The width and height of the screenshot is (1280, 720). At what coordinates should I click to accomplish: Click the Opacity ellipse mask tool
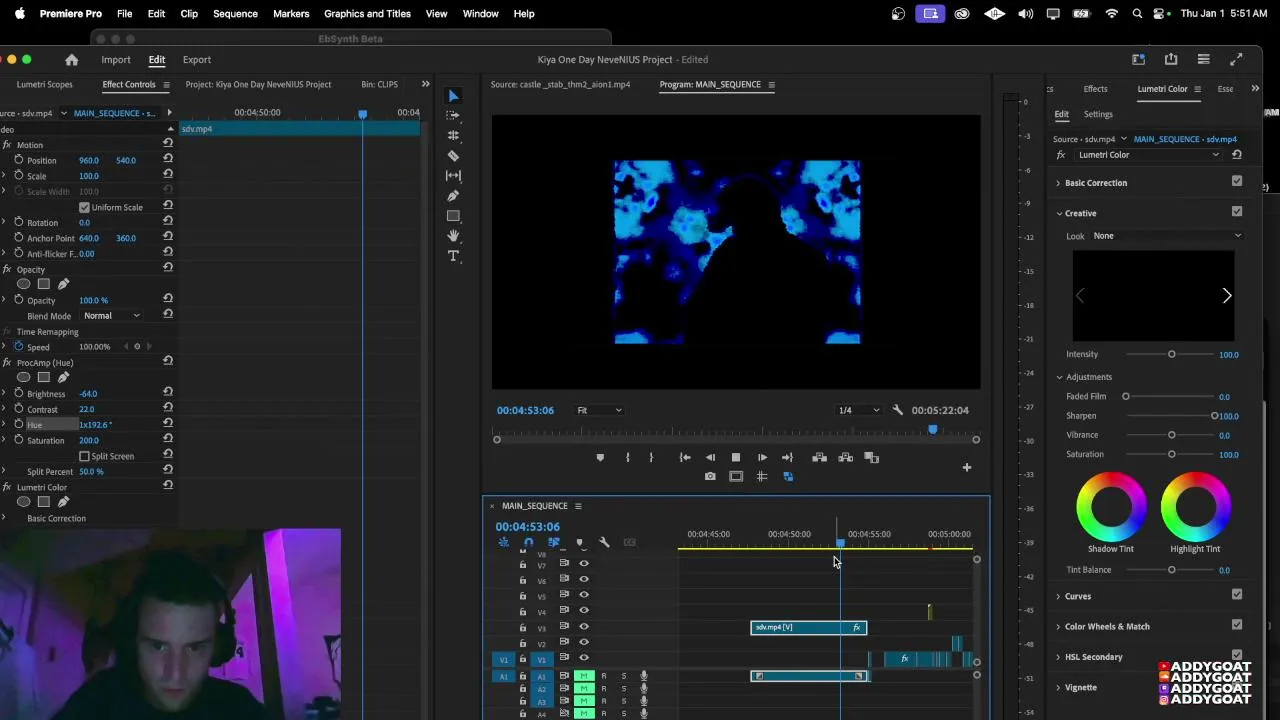tap(24, 284)
